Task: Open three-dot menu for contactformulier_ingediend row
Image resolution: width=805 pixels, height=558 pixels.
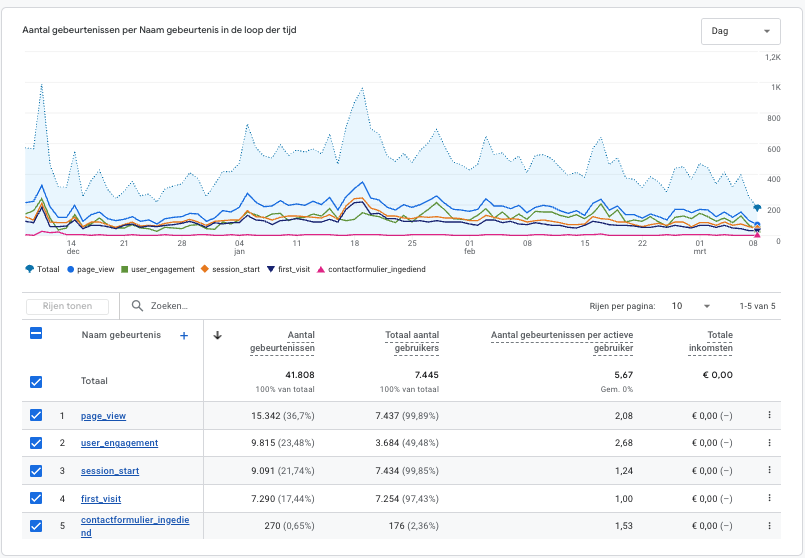Action: coord(769,526)
